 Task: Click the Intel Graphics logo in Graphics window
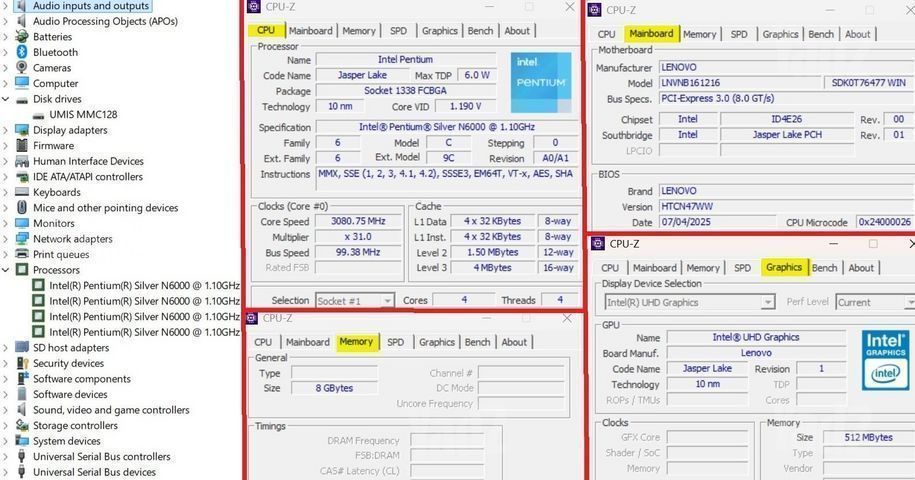coord(885,360)
